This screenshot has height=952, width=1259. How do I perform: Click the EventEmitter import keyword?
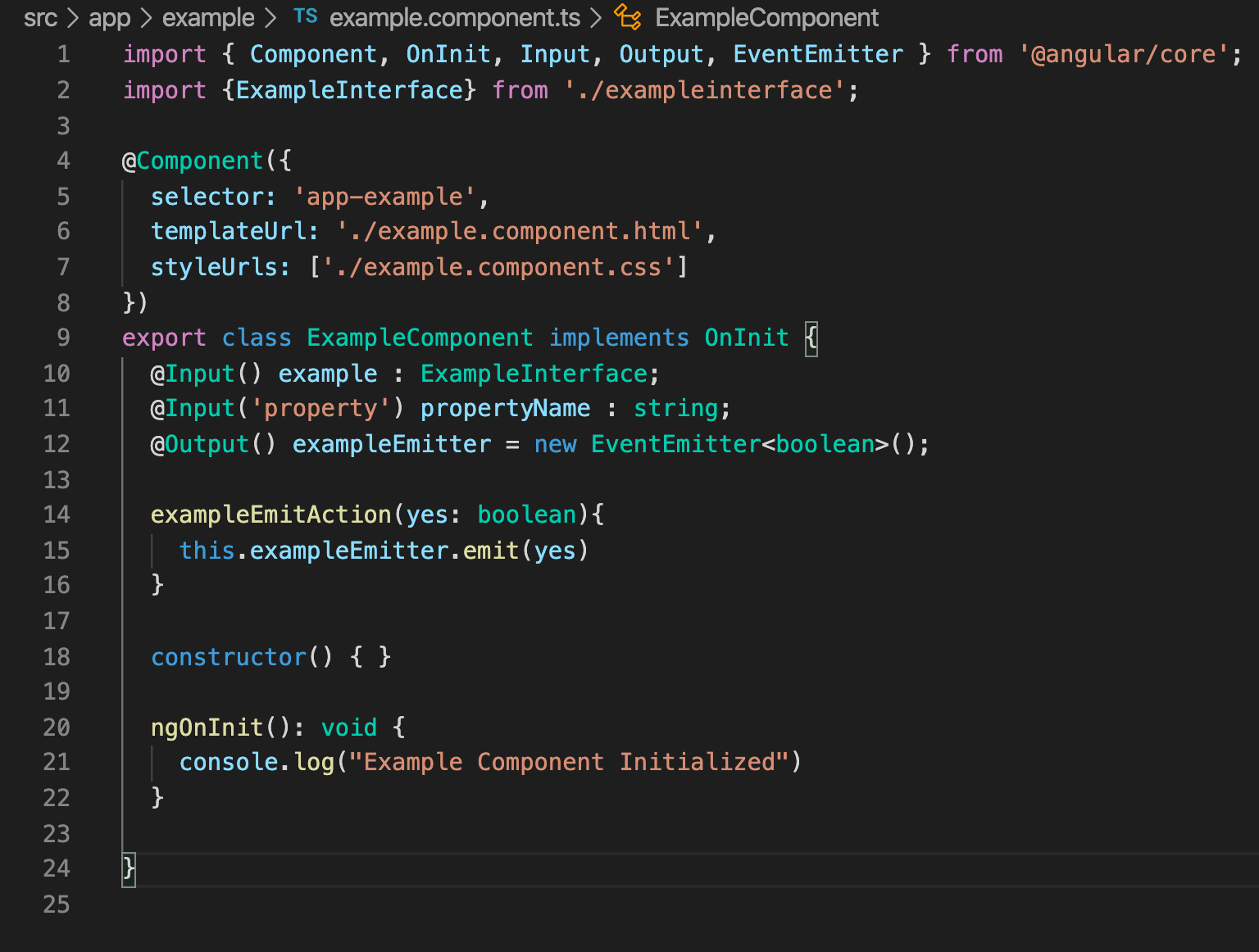817,53
